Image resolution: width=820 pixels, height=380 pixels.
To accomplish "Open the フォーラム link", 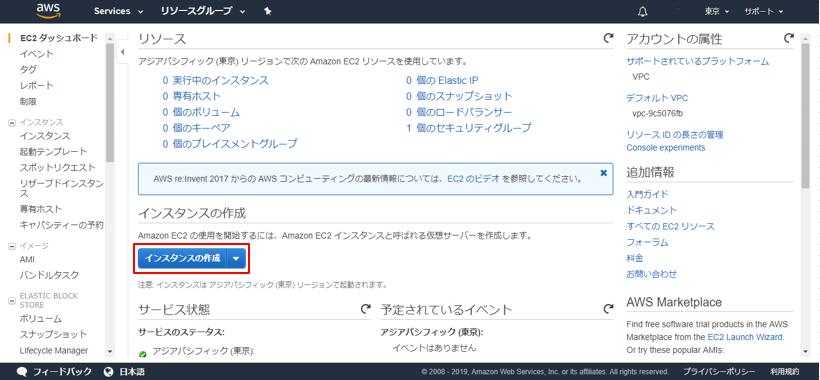I will [x=647, y=243].
